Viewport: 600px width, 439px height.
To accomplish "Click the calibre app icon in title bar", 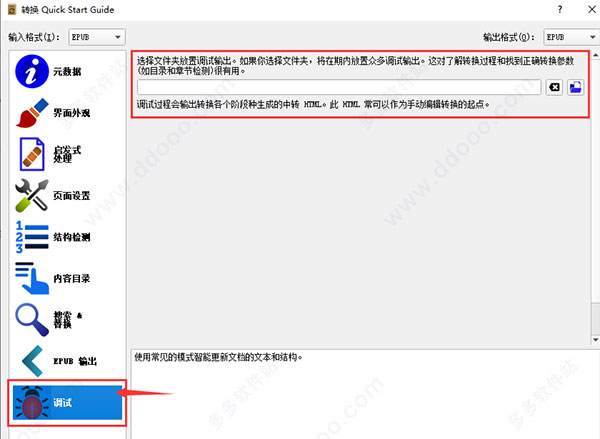I will 12,9.
